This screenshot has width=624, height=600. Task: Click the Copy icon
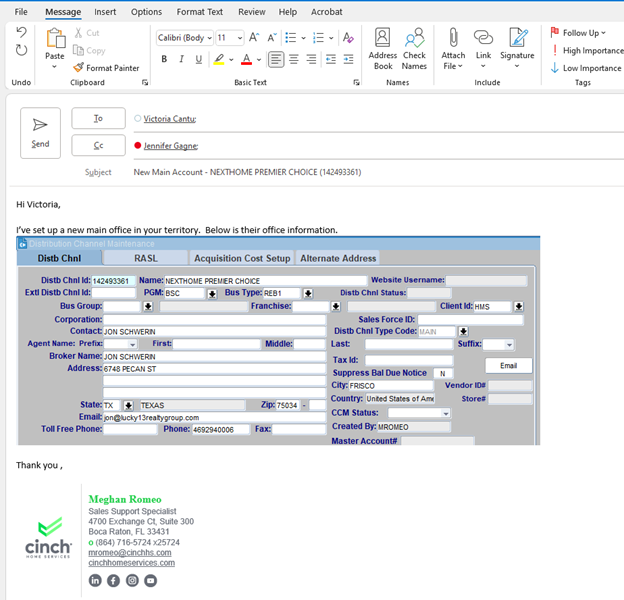coord(78,50)
